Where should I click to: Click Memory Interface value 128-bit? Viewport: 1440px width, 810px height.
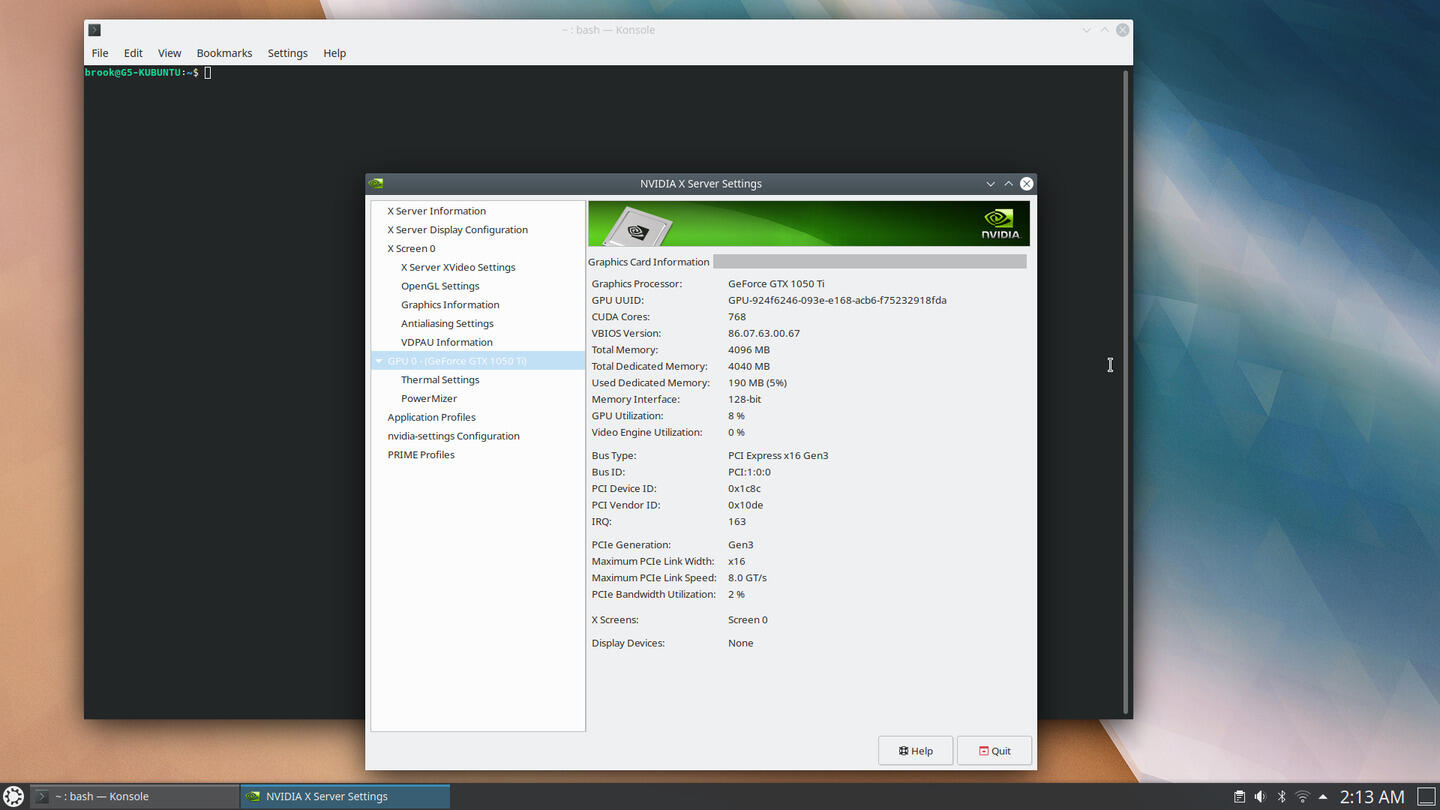tap(745, 400)
